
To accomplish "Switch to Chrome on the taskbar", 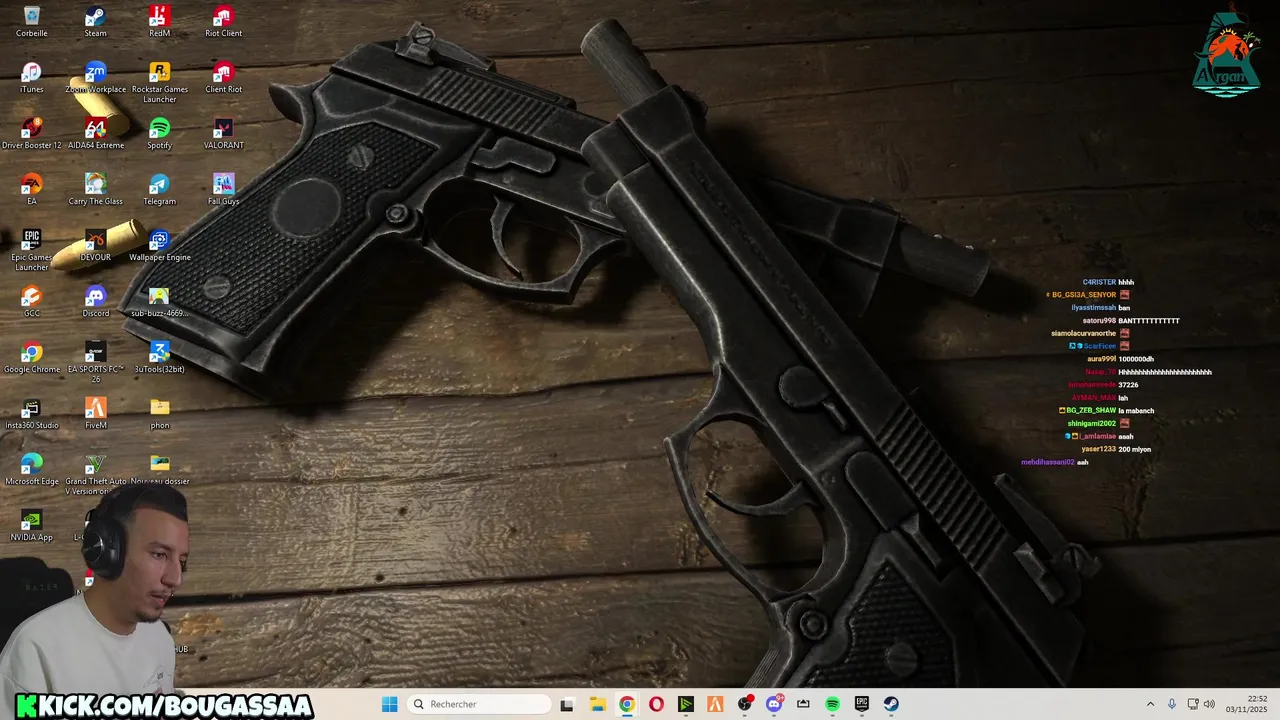I will (626, 704).
